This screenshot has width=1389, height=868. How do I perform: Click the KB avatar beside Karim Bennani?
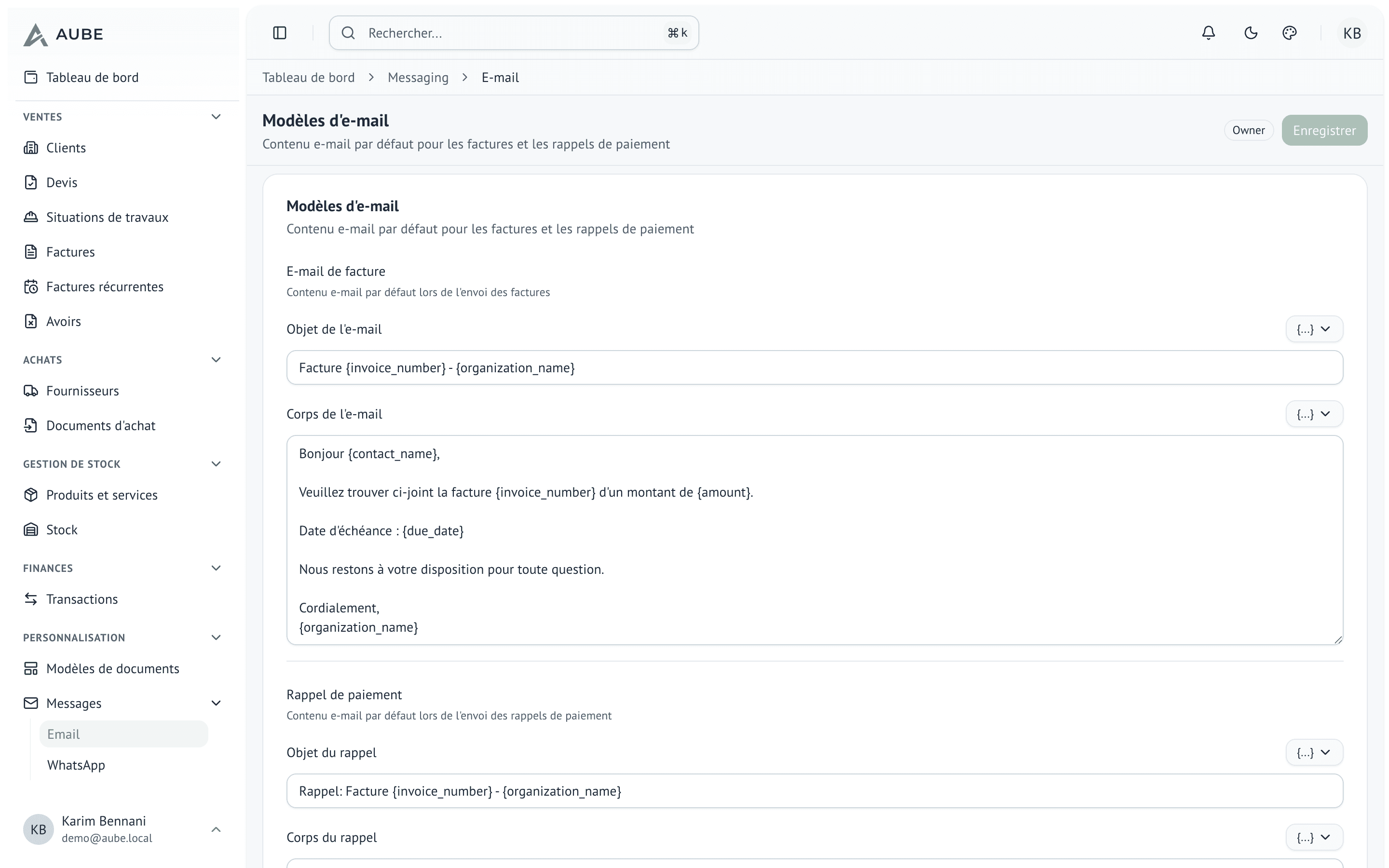(x=39, y=829)
